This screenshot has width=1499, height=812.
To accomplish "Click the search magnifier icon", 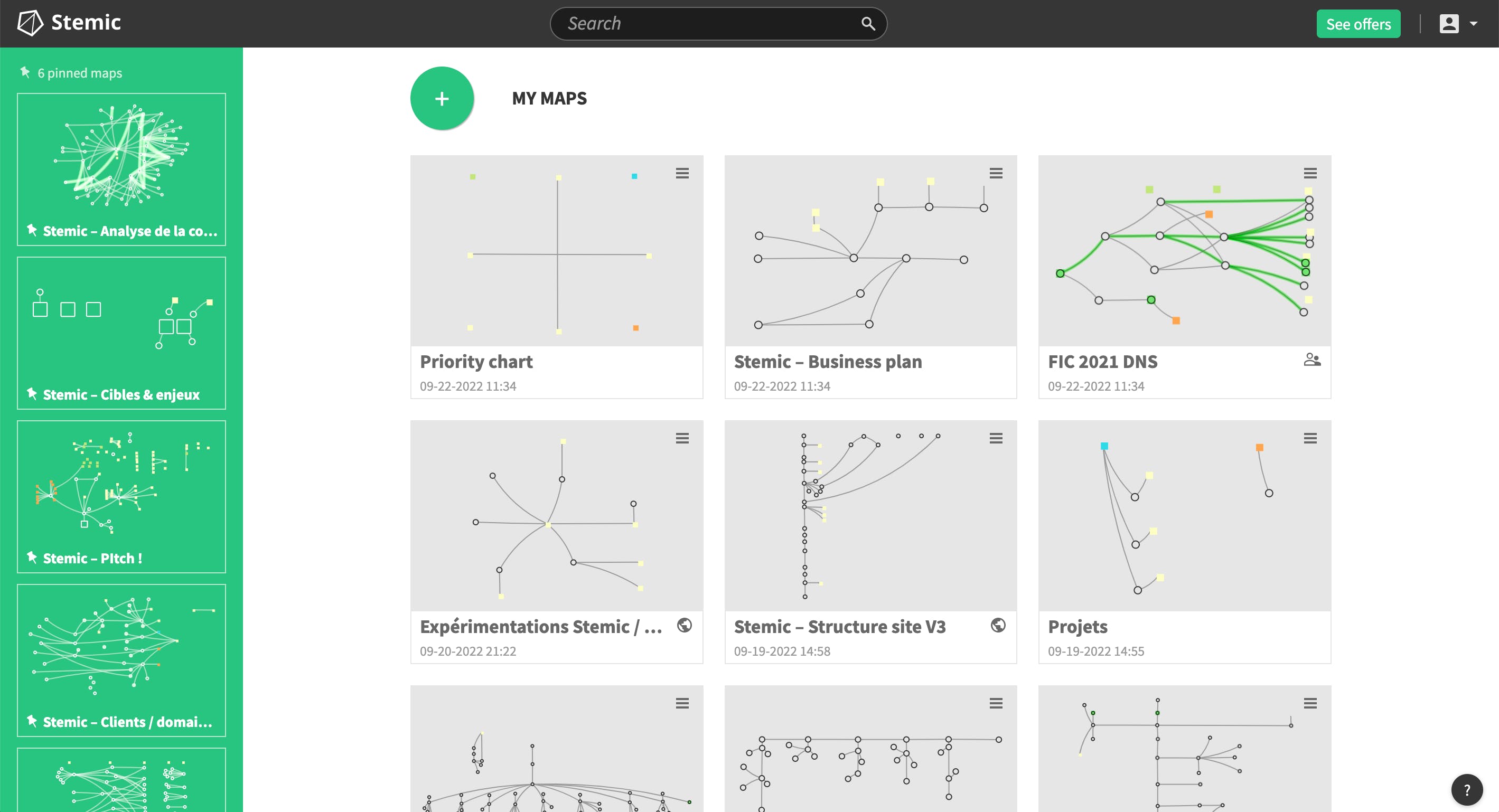I will [868, 23].
